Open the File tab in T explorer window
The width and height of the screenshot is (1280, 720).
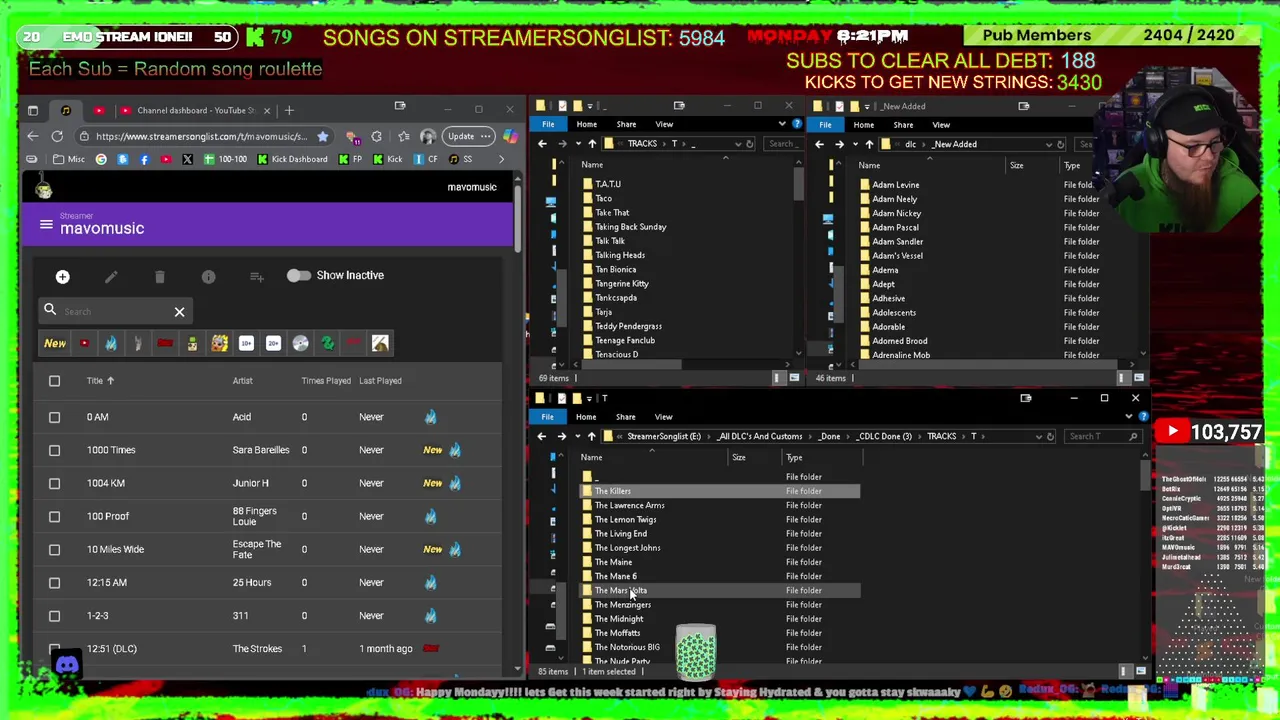click(x=547, y=417)
